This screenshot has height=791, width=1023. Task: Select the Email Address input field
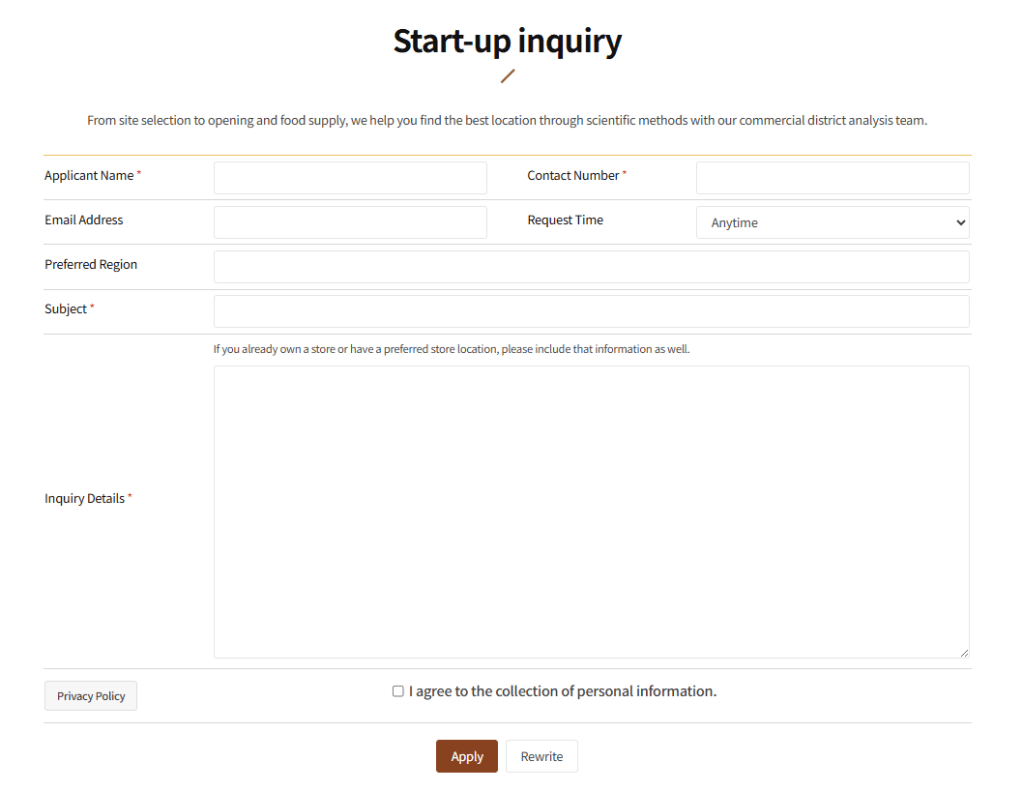pyautogui.click(x=350, y=222)
